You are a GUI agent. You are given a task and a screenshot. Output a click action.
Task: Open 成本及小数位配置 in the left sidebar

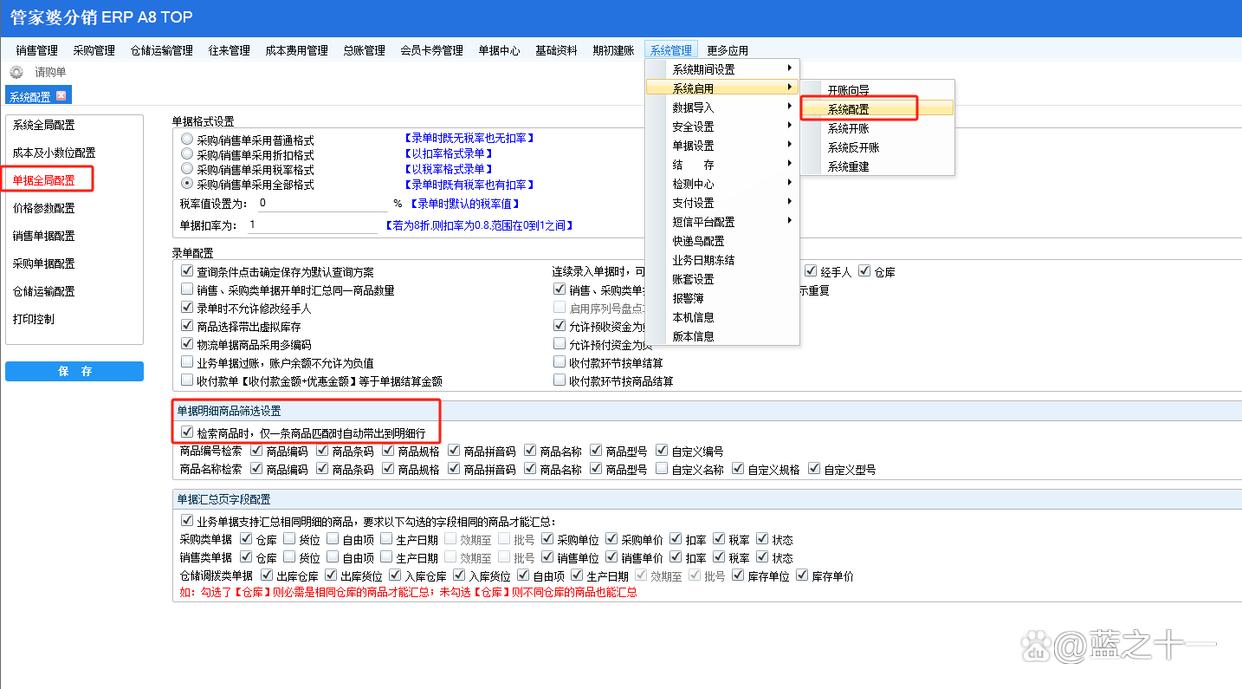point(54,153)
